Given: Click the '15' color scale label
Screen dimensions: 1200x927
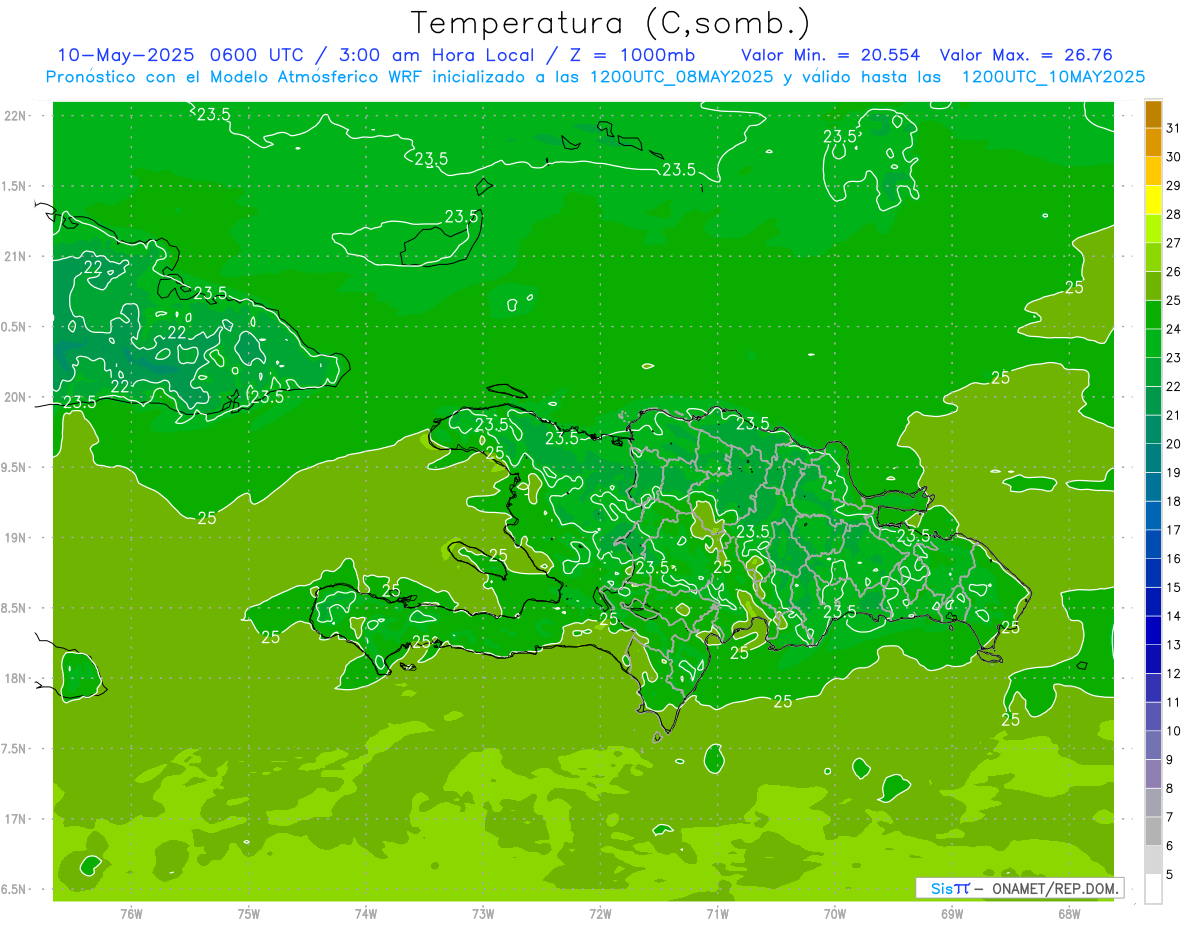Looking at the screenshot, I should (1174, 588).
